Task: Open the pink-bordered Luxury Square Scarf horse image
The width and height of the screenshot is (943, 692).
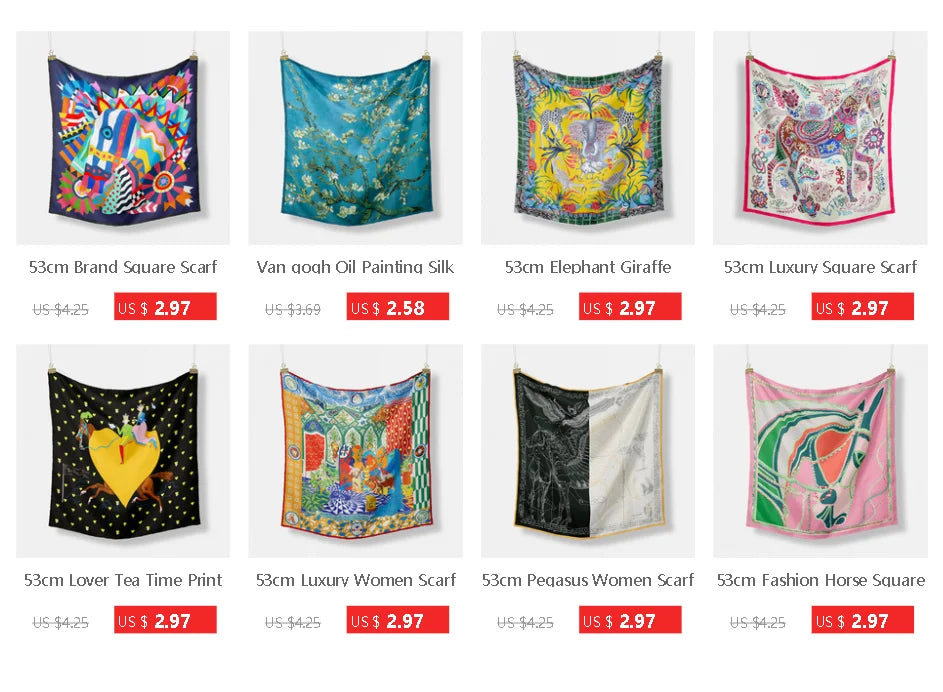Action: pos(820,138)
